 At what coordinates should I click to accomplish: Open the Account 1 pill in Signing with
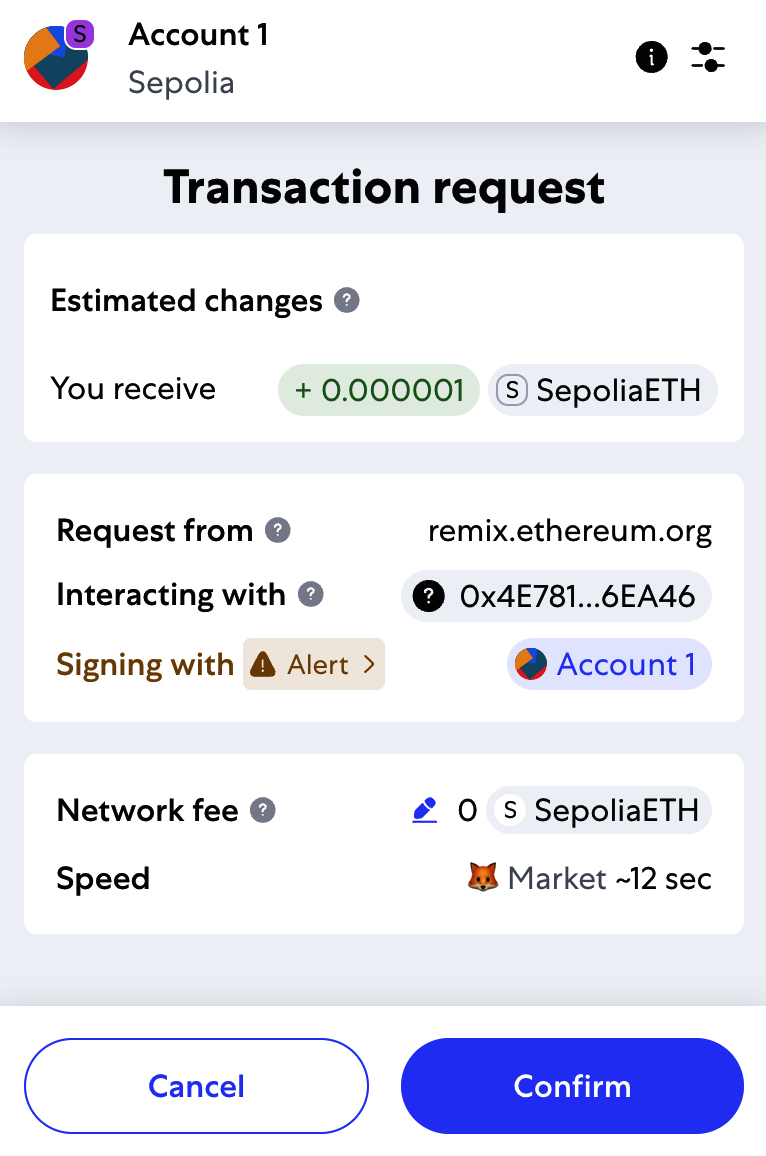point(609,663)
